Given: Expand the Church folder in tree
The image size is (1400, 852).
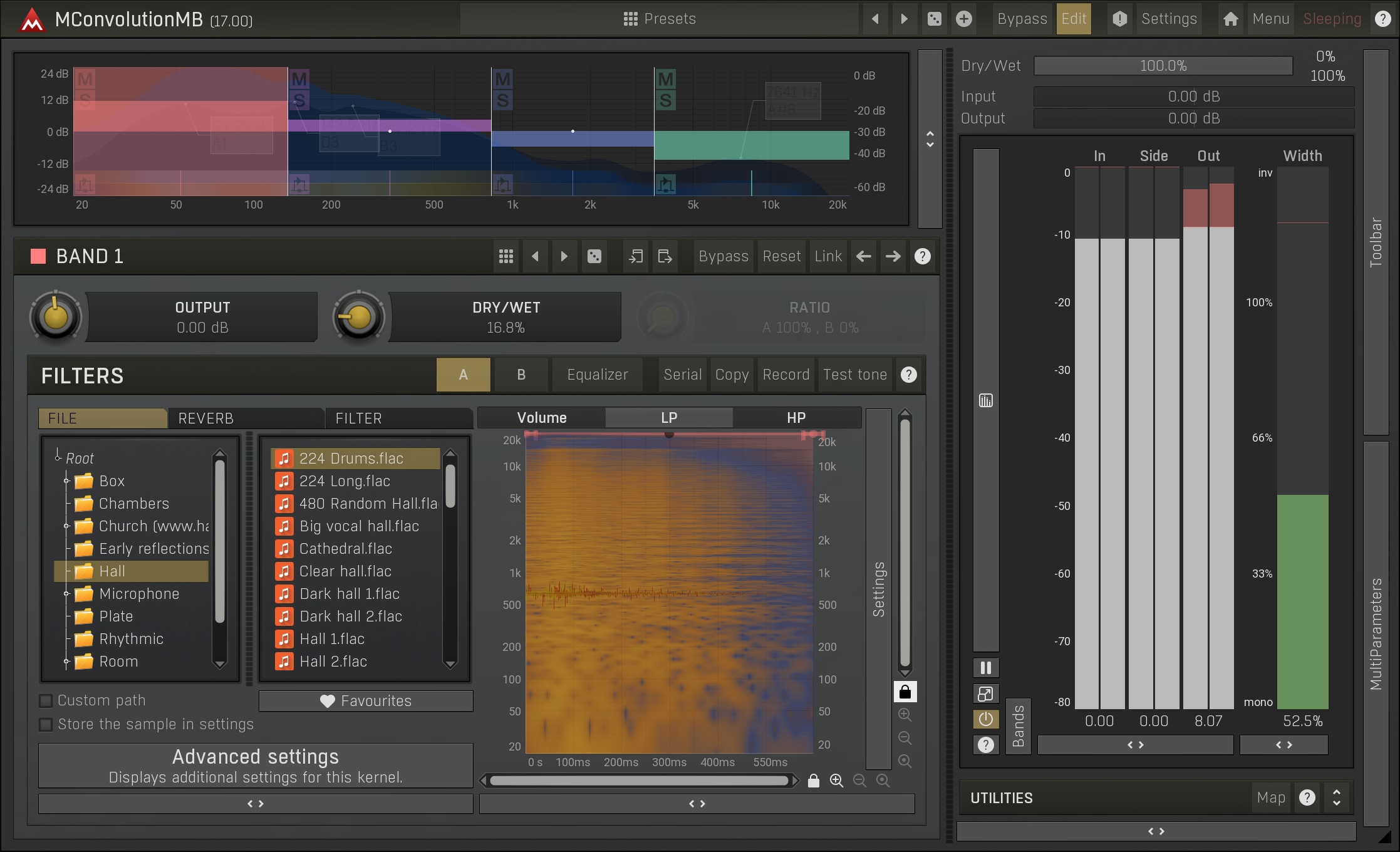Looking at the screenshot, I should pos(66,526).
